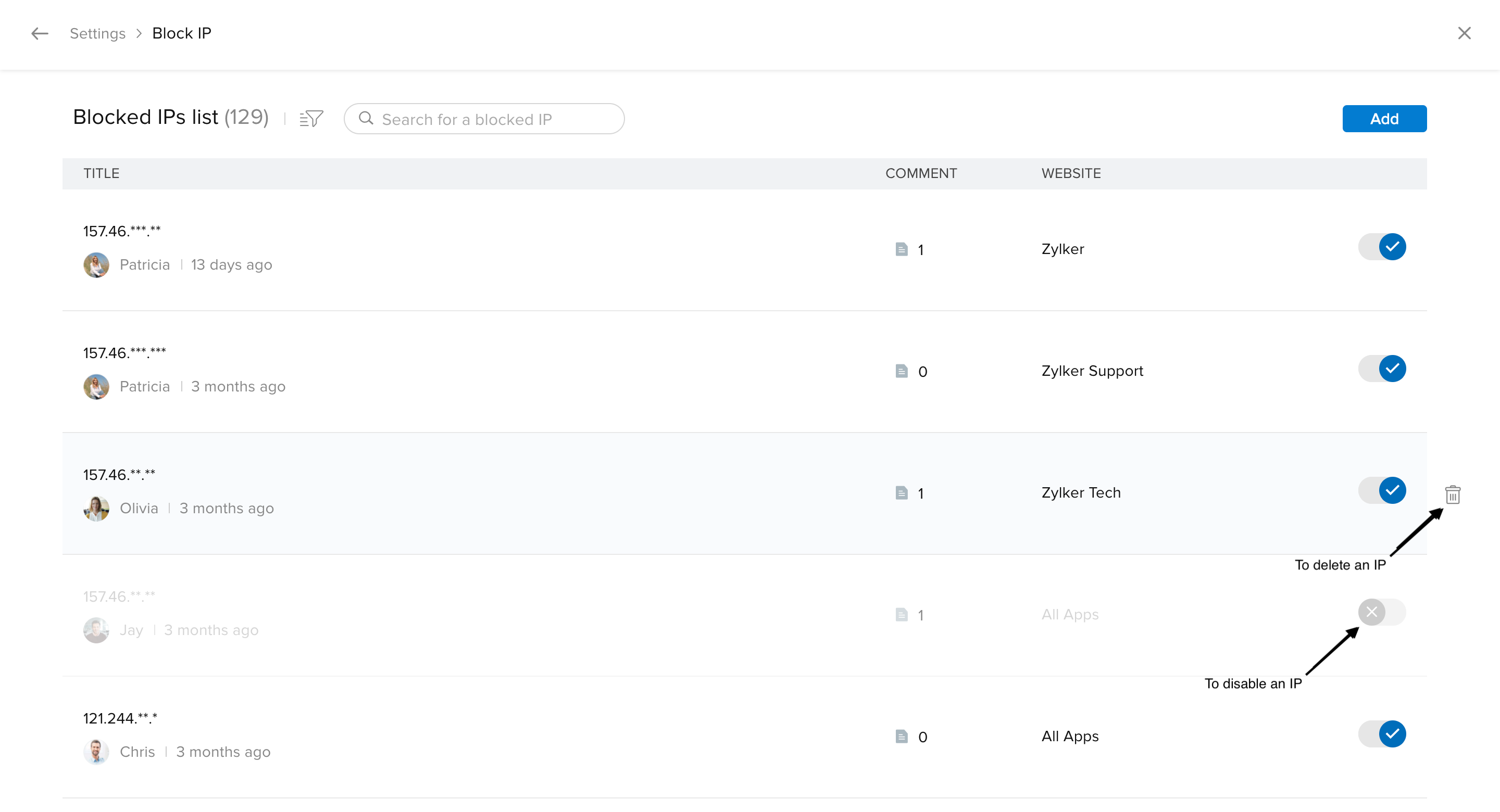Focus the Search for a blocked IP field

click(484, 119)
